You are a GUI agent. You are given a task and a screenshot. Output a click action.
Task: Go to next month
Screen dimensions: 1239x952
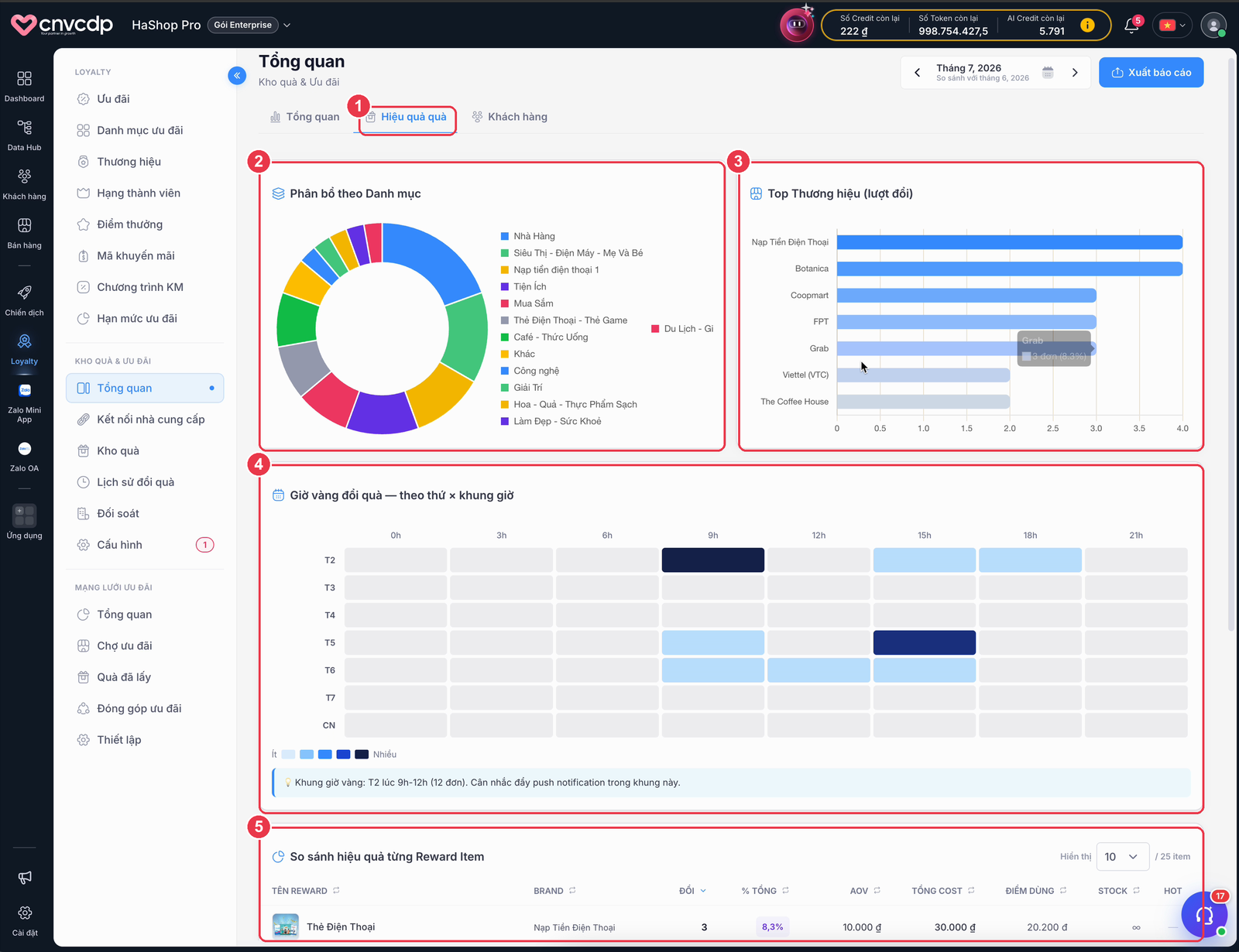[x=1075, y=72]
